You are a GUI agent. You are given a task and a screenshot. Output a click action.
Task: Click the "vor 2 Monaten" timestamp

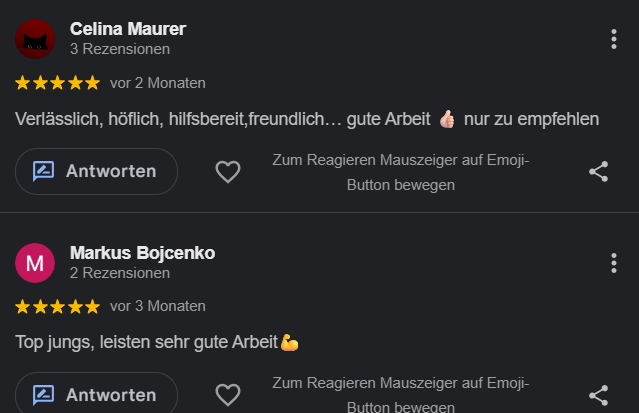pos(158,82)
